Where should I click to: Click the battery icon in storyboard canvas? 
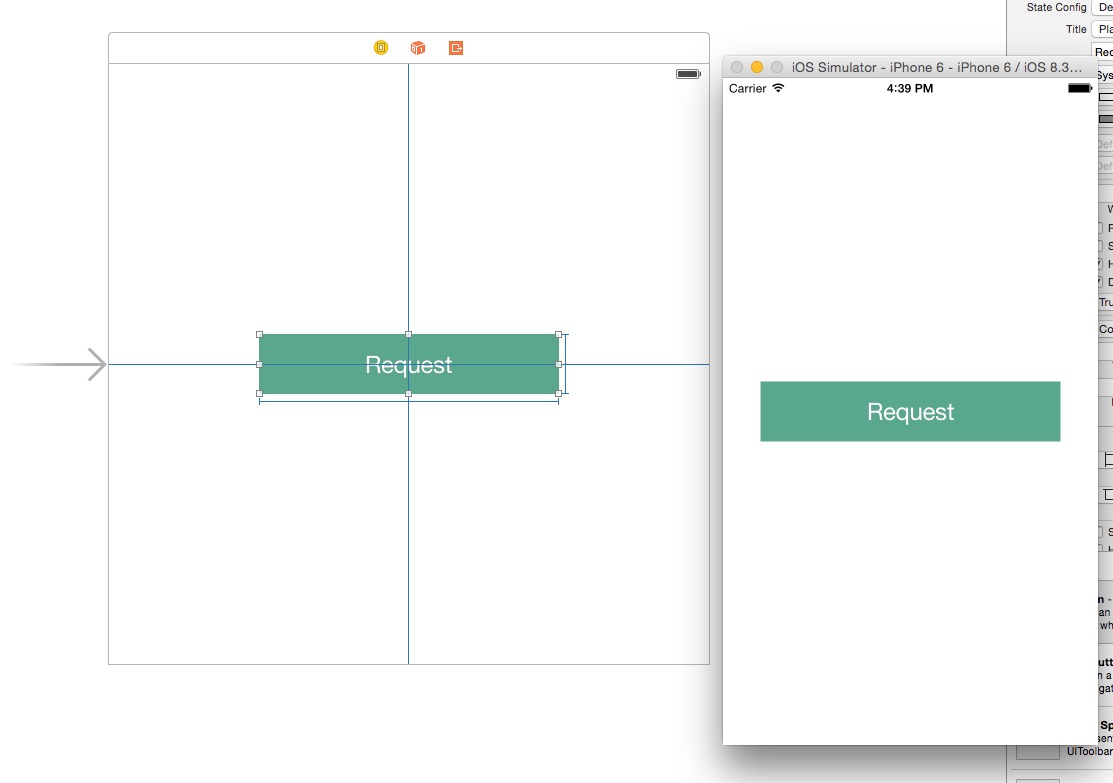click(x=688, y=74)
